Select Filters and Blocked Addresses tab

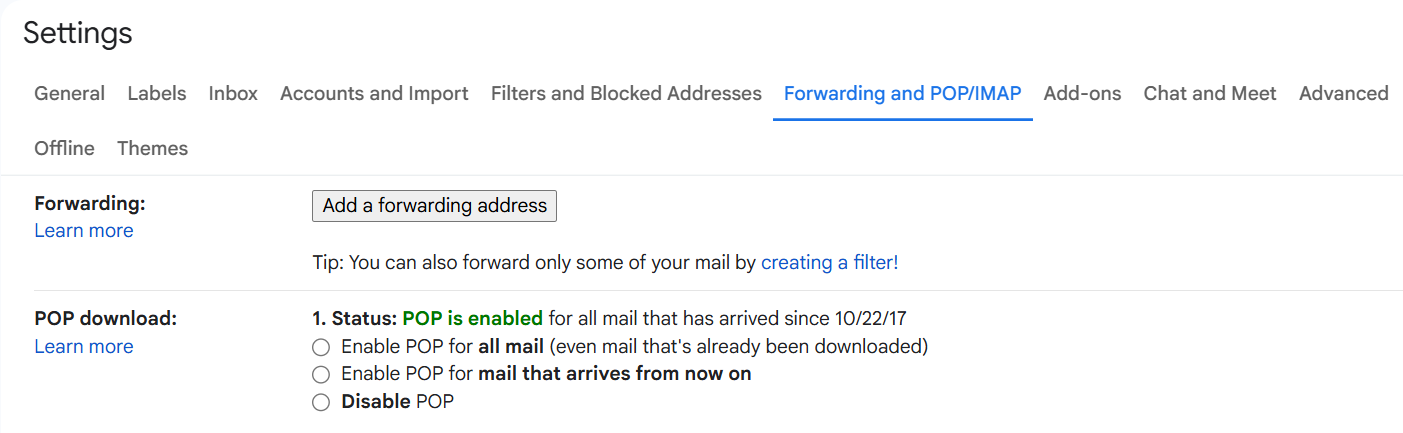[626, 94]
